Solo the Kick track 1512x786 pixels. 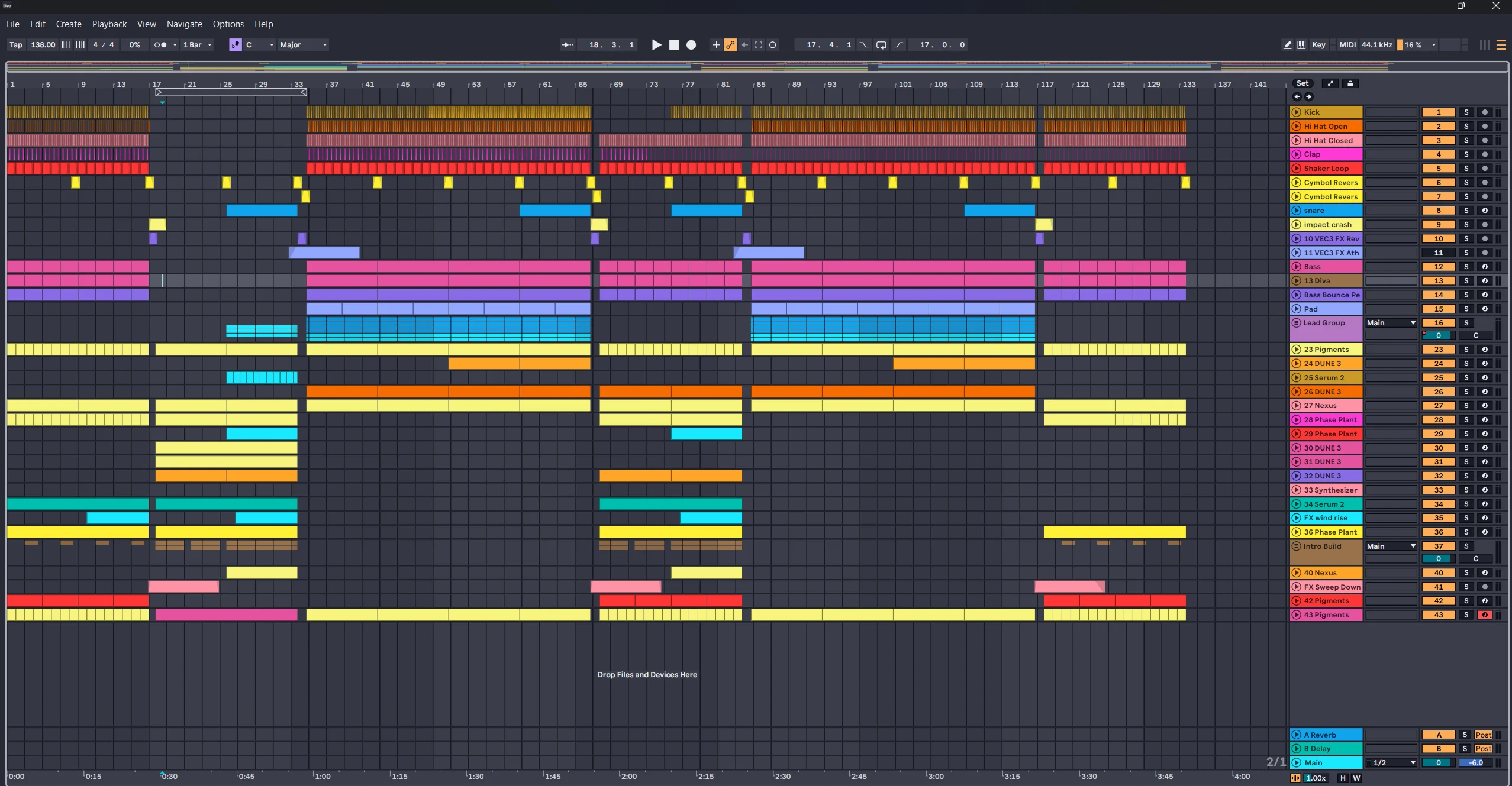pos(1466,112)
